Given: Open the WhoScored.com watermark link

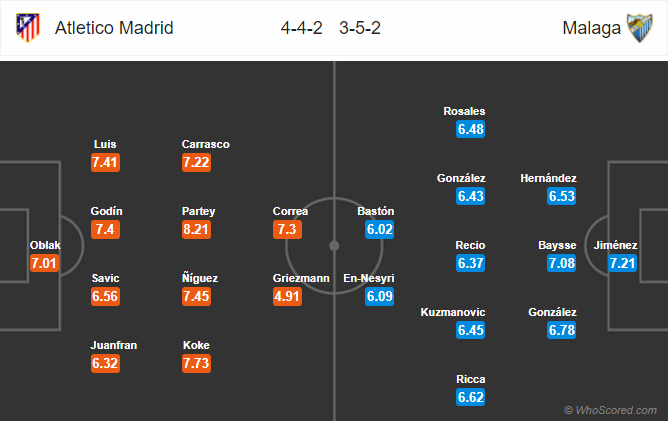Looking at the screenshot, I should (x=610, y=410).
